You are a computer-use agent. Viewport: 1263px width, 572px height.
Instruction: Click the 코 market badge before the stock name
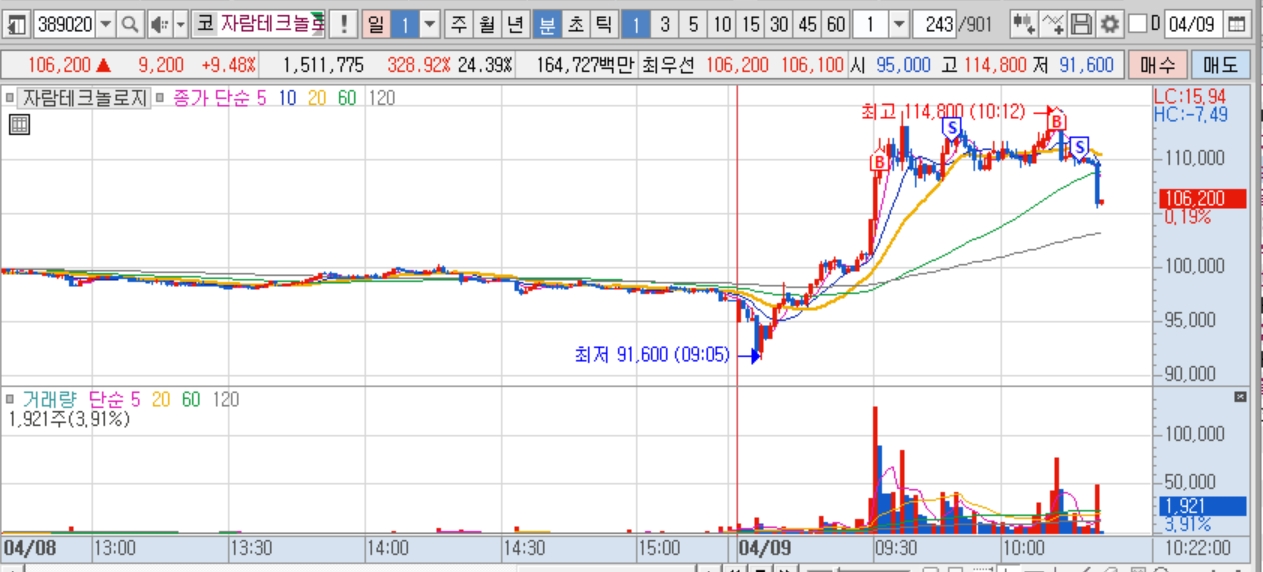click(x=205, y=23)
